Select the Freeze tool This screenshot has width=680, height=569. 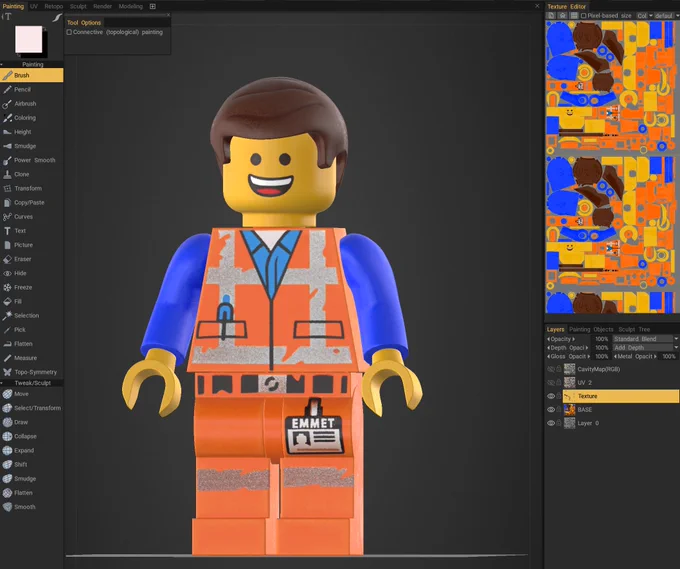(31, 287)
